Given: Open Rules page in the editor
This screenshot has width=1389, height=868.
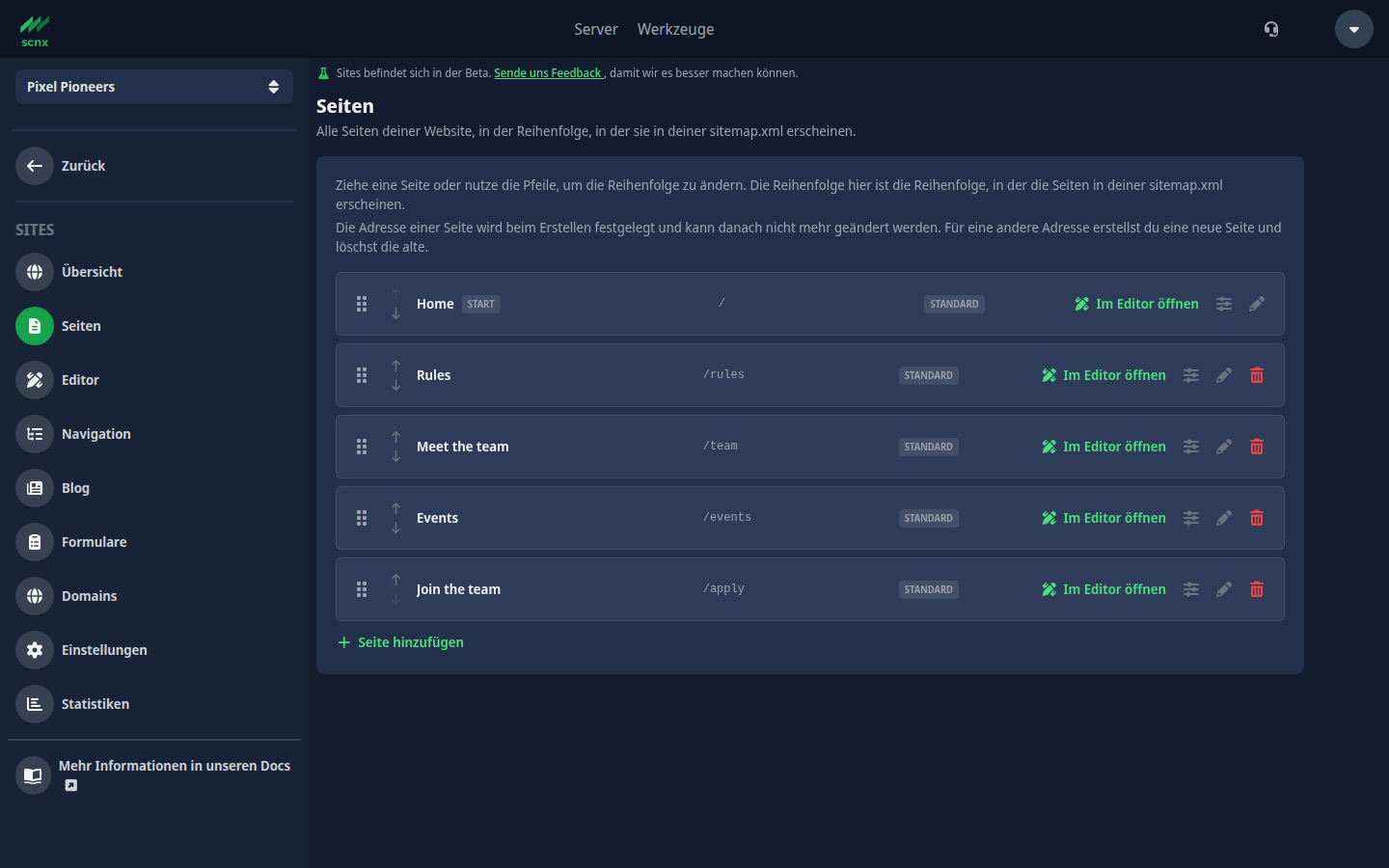Looking at the screenshot, I should [1103, 375].
